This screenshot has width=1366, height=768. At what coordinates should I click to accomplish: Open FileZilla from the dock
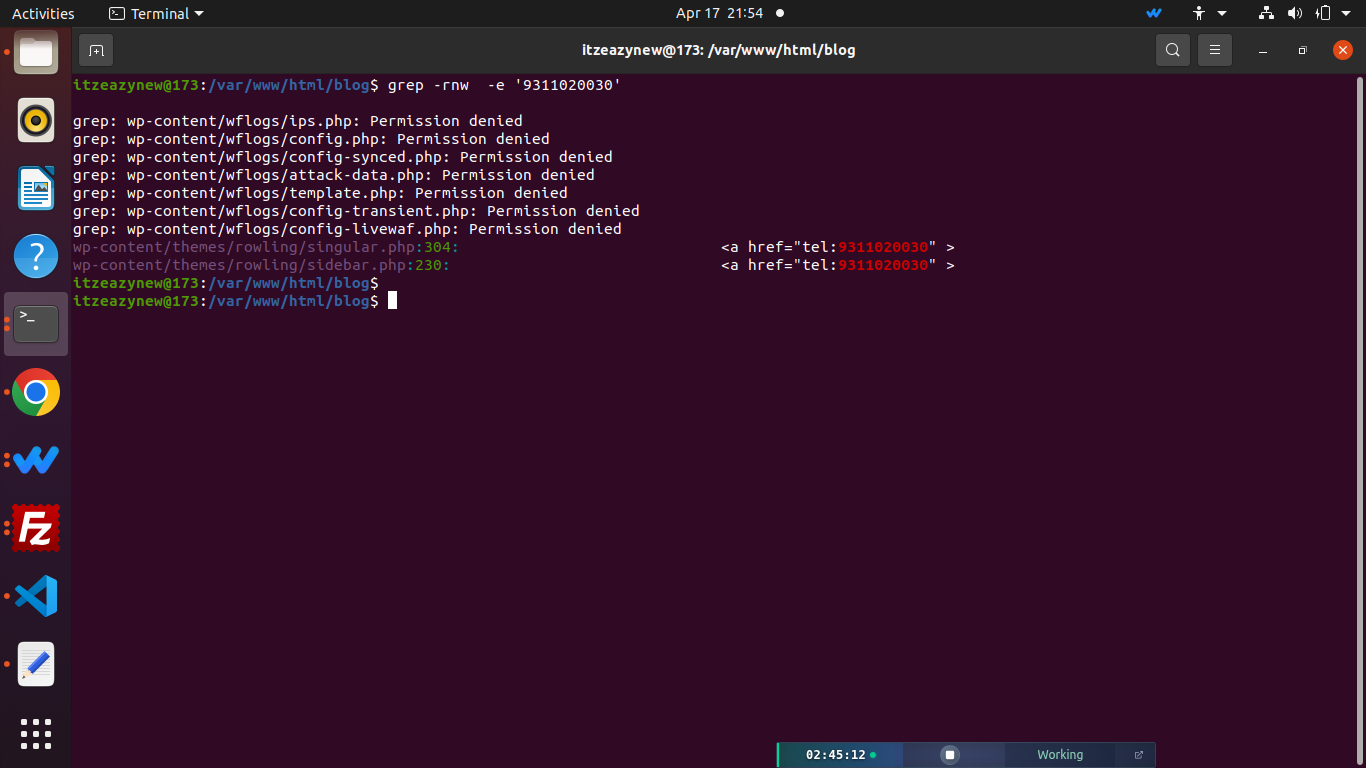click(x=36, y=528)
